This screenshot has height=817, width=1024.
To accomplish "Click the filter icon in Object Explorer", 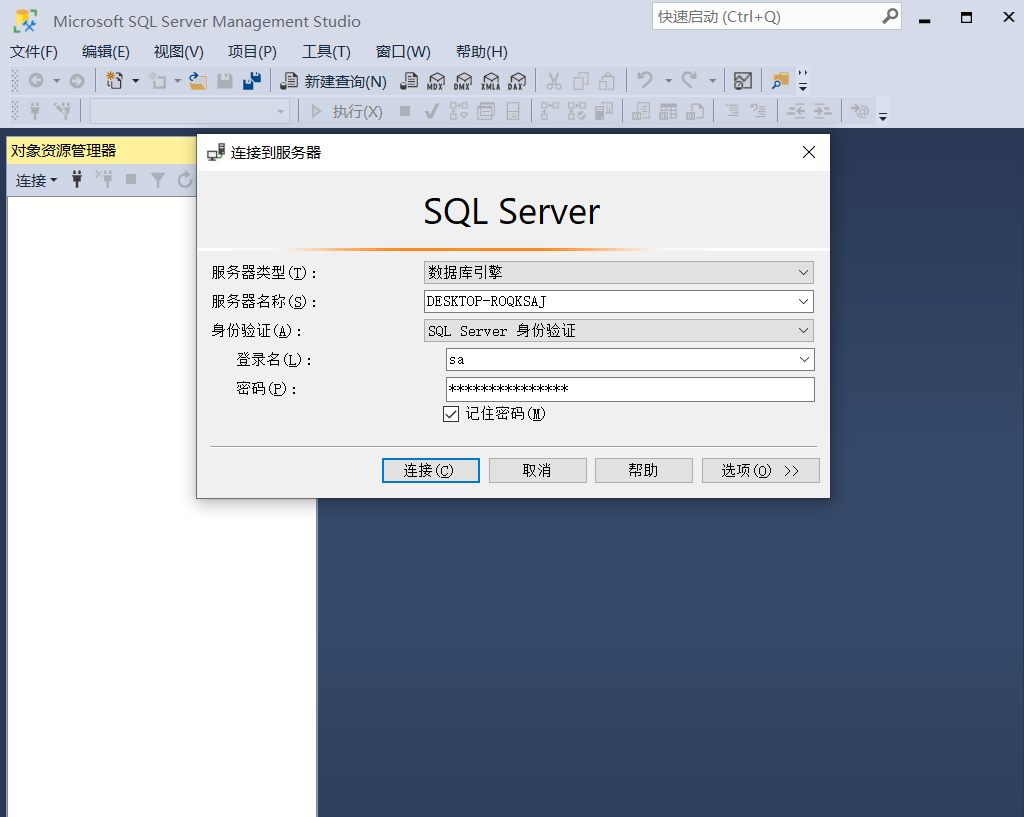I will 158,180.
